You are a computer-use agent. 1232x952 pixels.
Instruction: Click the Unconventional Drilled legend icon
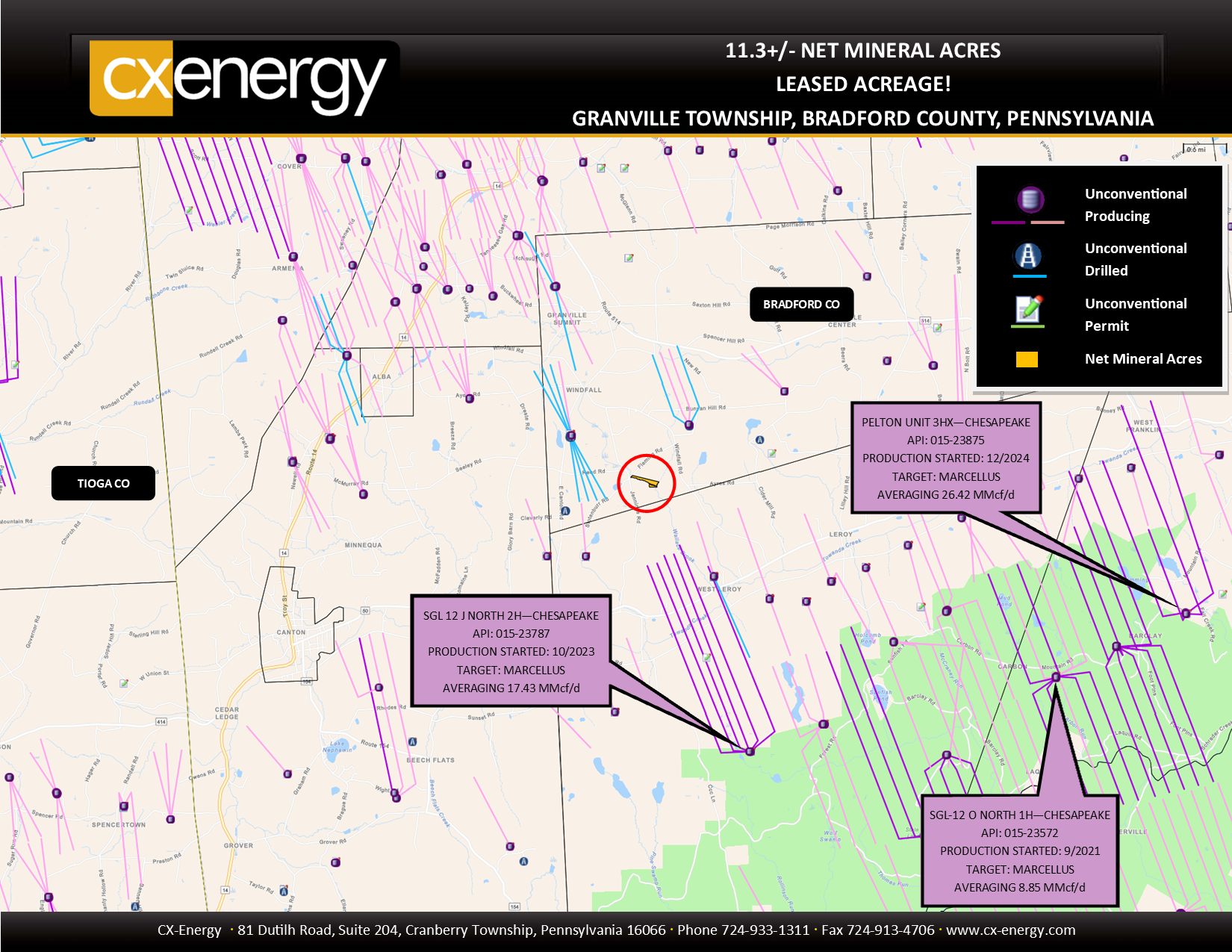pyautogui.click(x=1028, y=256)
